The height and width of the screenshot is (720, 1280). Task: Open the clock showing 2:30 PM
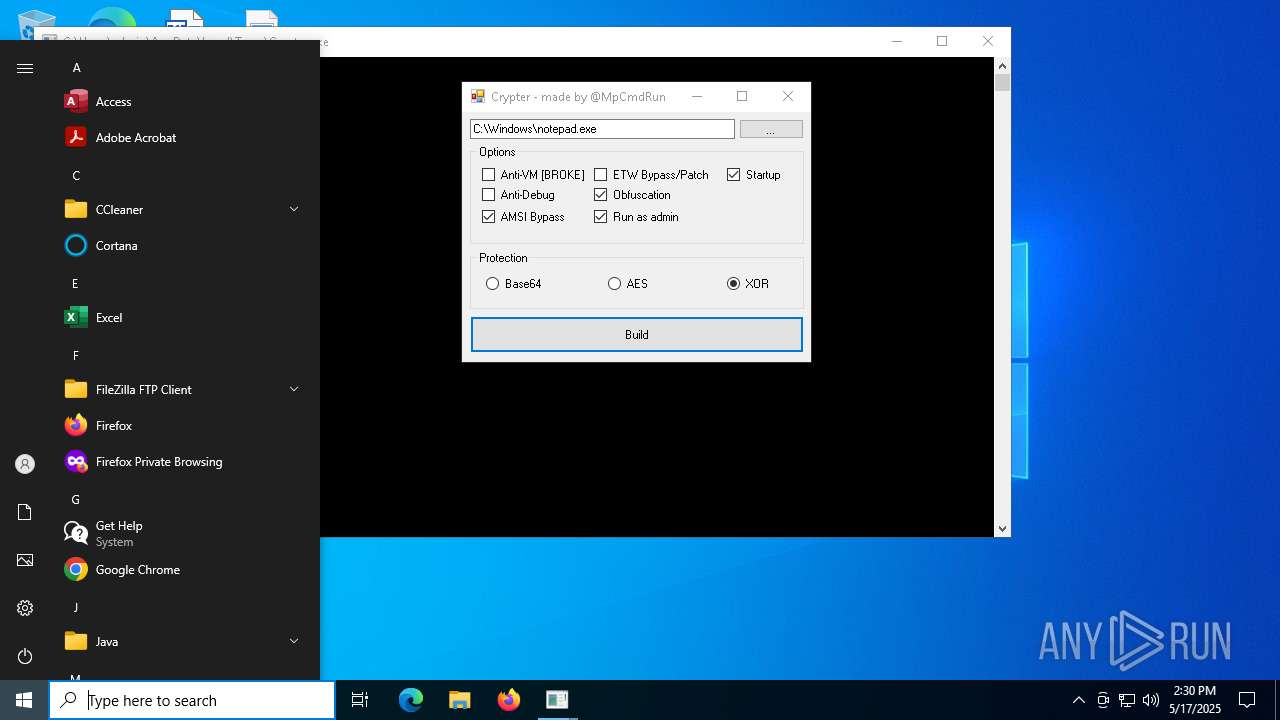point(1195,700)
